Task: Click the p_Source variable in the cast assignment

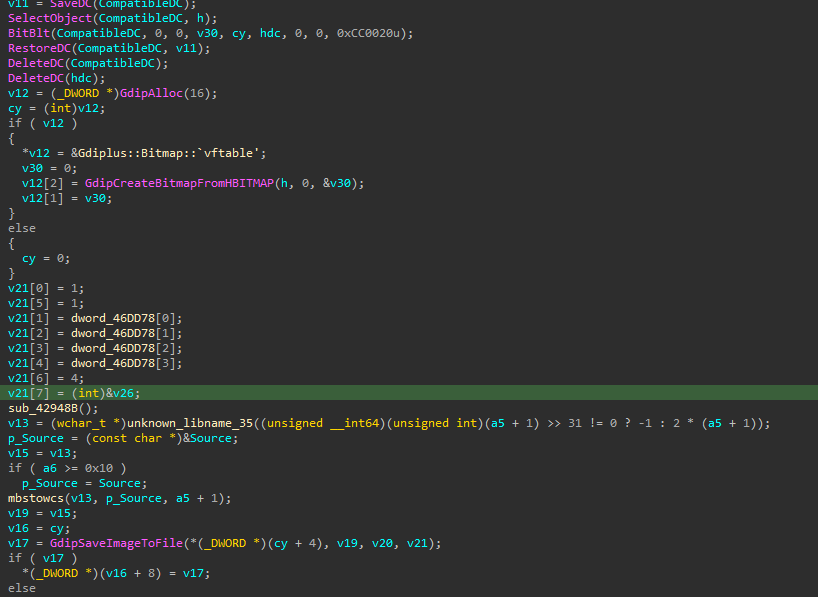Action: (x=35, y=438)
